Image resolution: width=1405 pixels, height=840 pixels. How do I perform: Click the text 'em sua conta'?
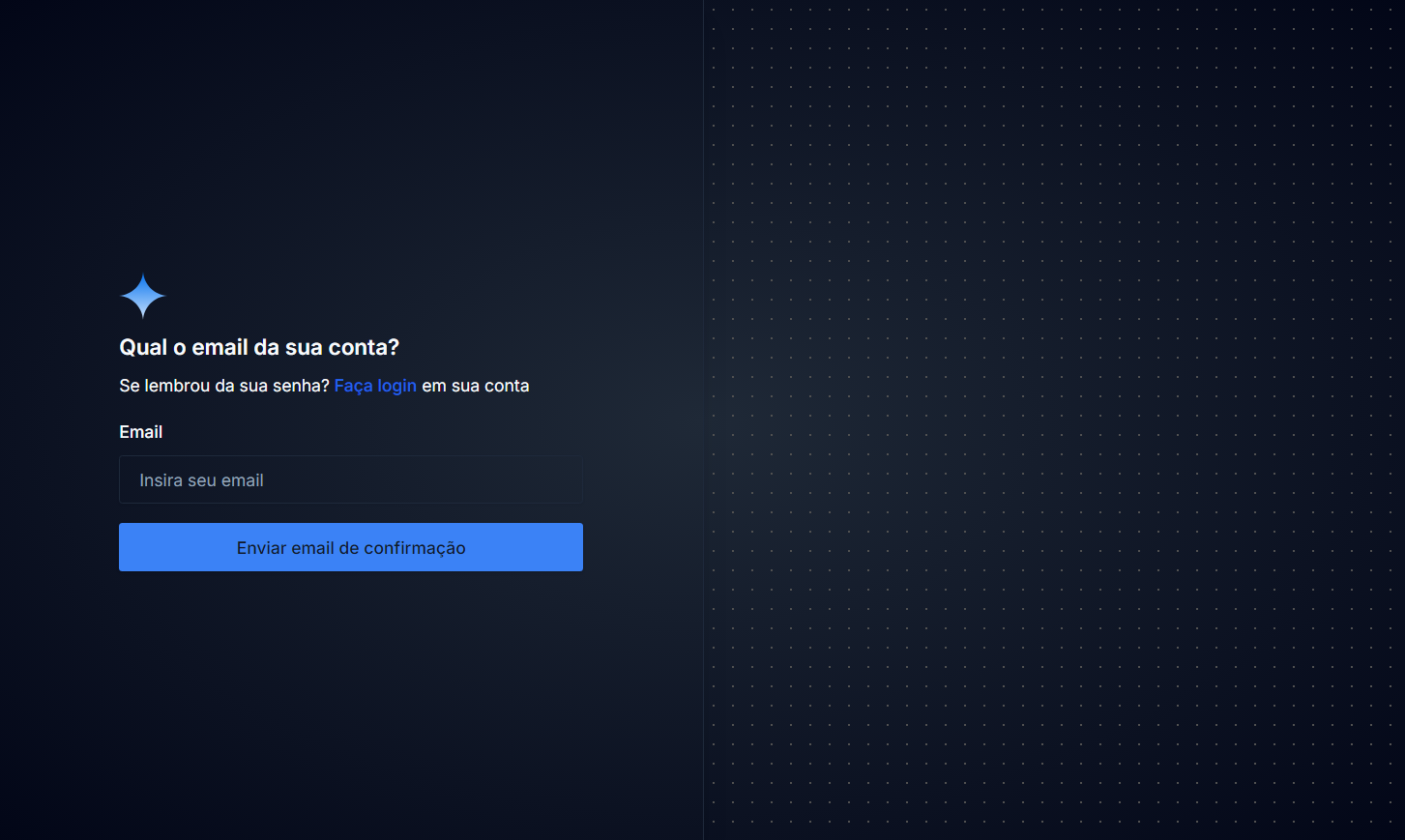(x=476, y=386)
